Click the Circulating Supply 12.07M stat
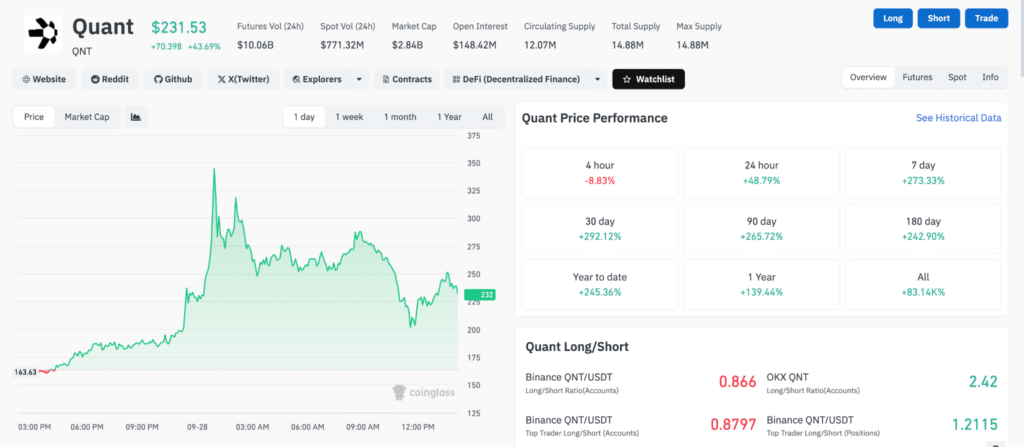Screen dimensions: 1024x447 click(x=560, y=36)
